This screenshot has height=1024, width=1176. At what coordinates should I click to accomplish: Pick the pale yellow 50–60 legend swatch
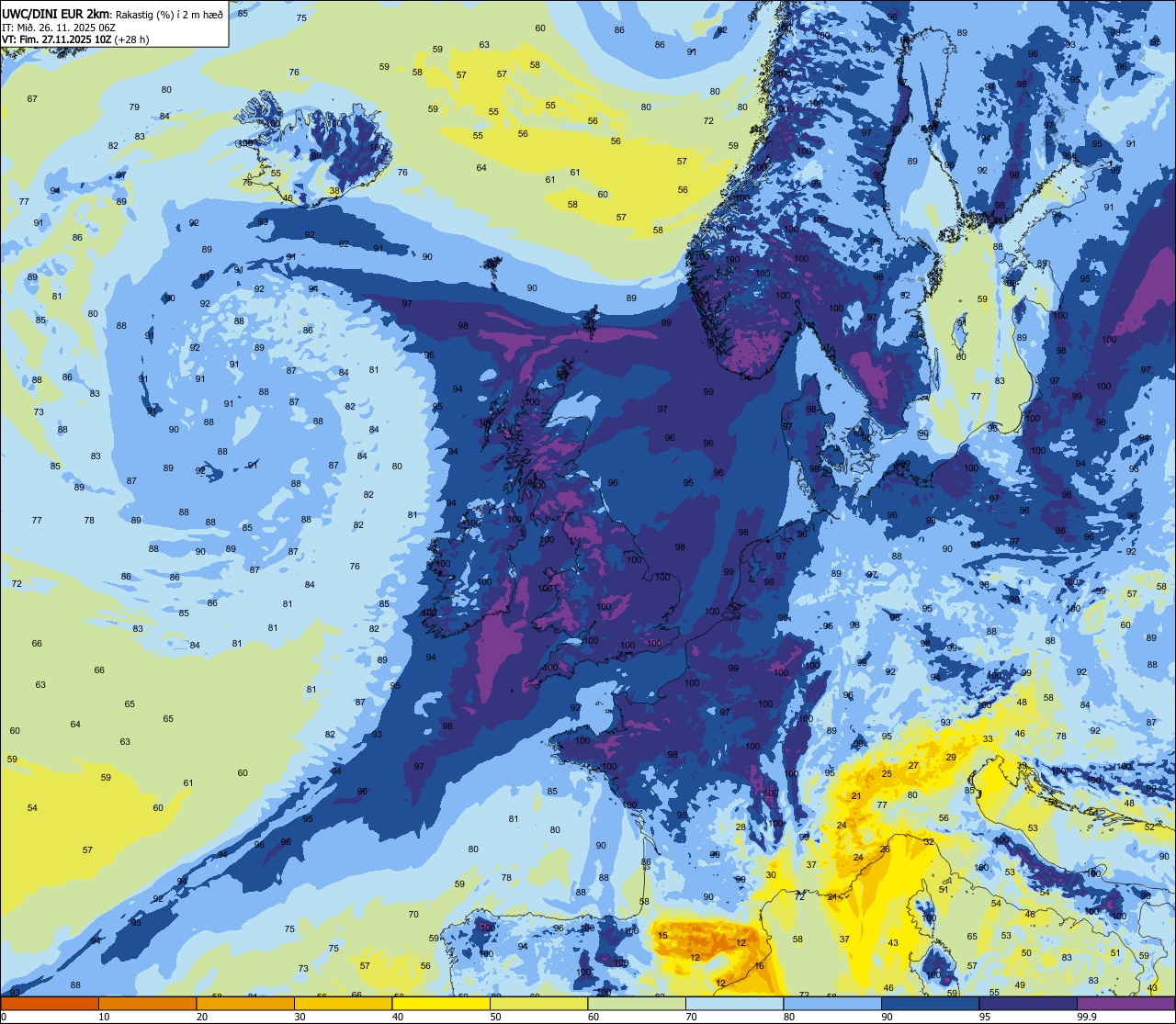tap(539, 1003)
